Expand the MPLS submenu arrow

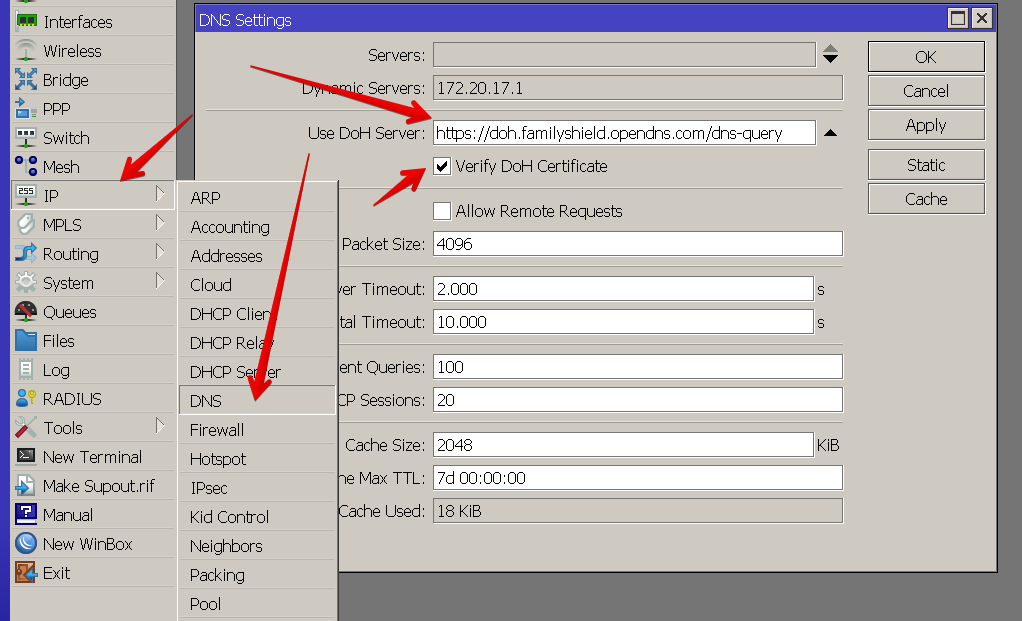point(160,224)
